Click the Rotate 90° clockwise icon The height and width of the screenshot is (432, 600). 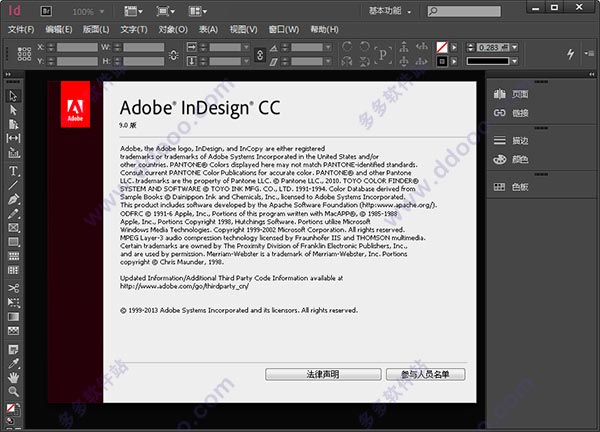(347, 47)
